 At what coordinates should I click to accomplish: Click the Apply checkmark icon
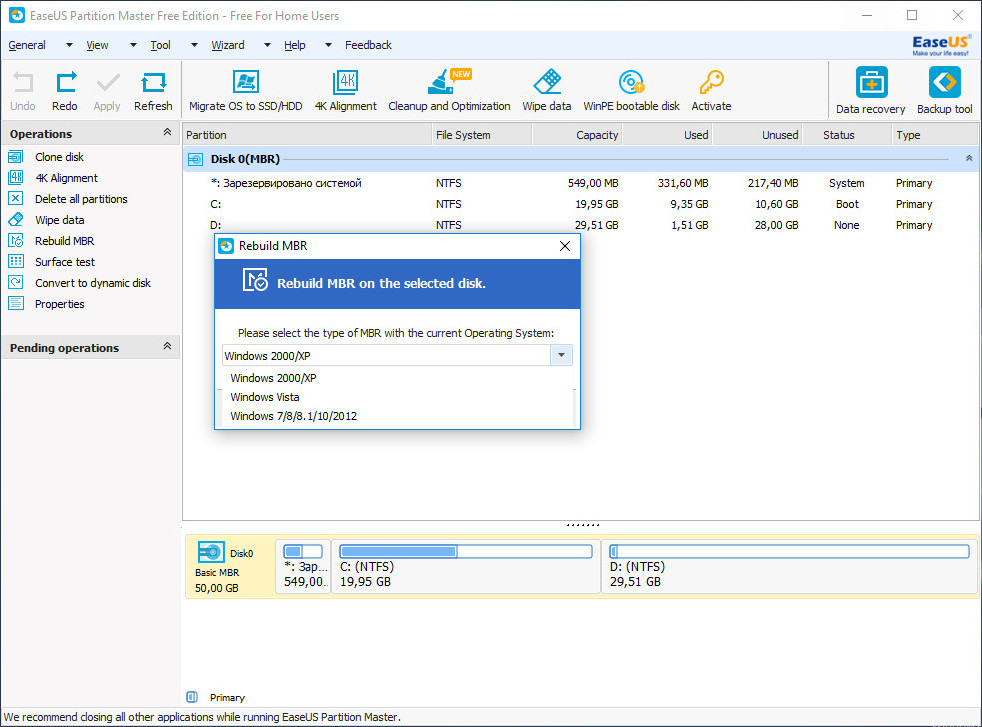tap(108, 83)
